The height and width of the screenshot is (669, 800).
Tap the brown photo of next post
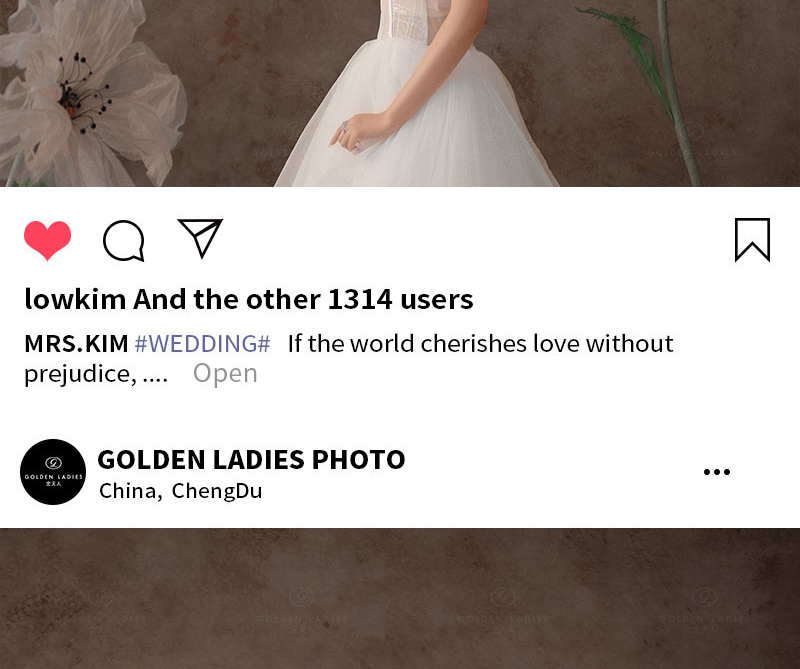(x=400, y=599)
